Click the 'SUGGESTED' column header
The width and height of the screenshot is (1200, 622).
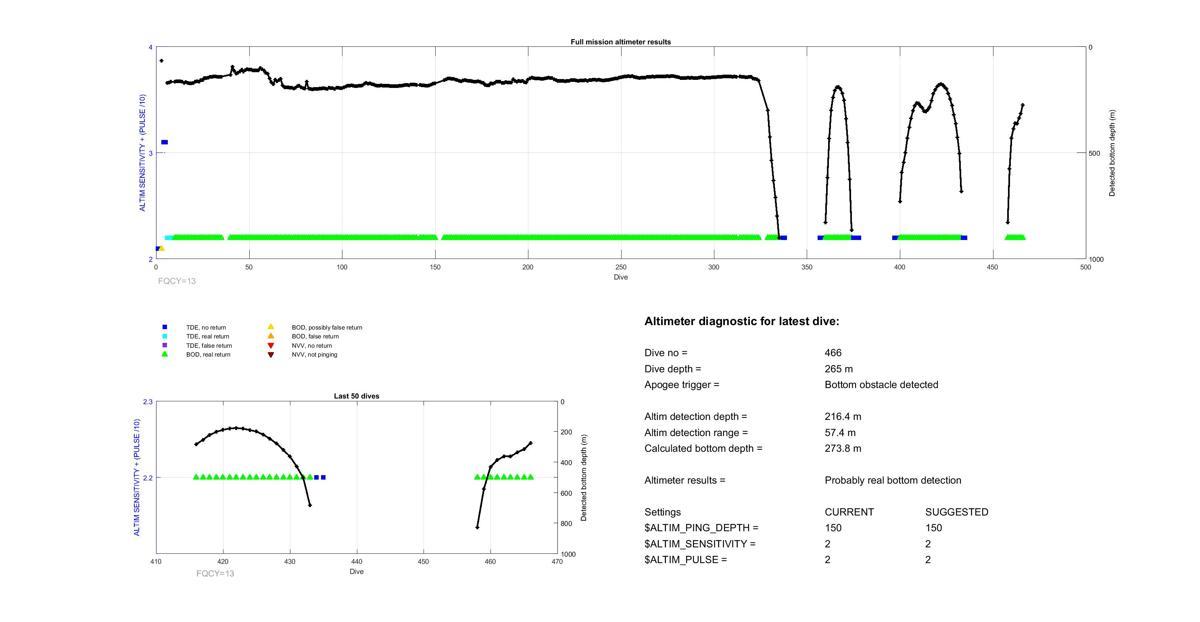point(957,512)
